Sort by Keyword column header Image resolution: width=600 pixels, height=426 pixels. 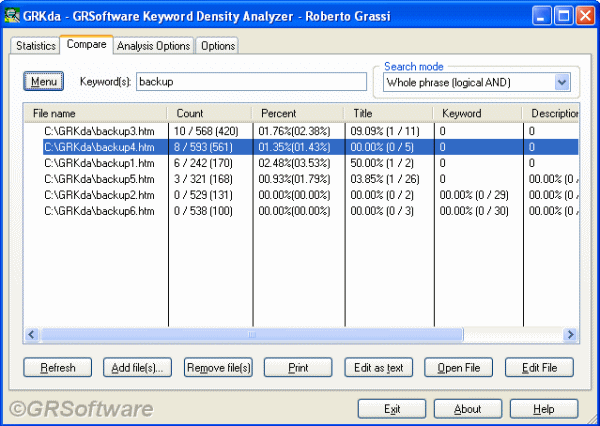(478, 113)
